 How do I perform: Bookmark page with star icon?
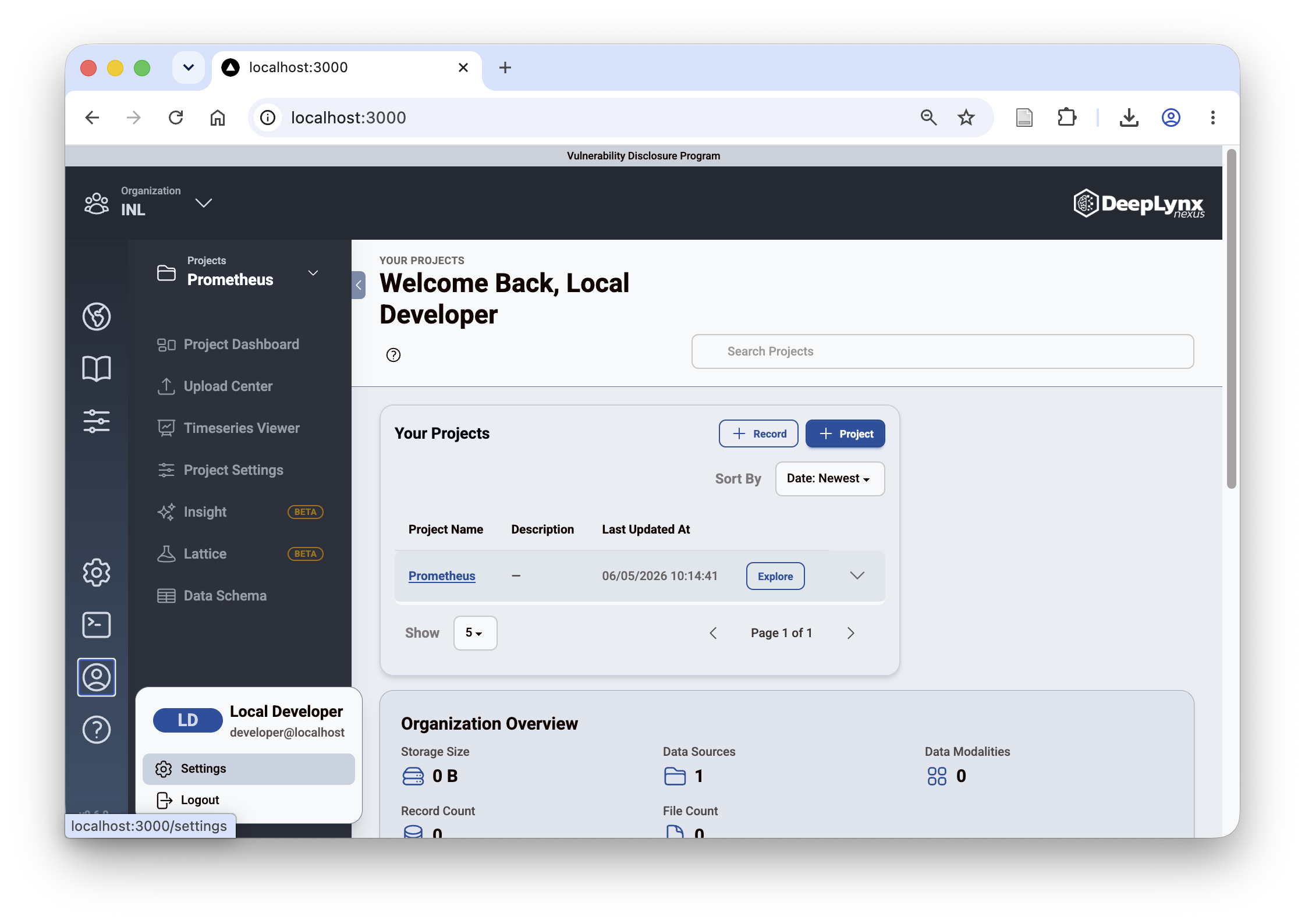point(966,118)
